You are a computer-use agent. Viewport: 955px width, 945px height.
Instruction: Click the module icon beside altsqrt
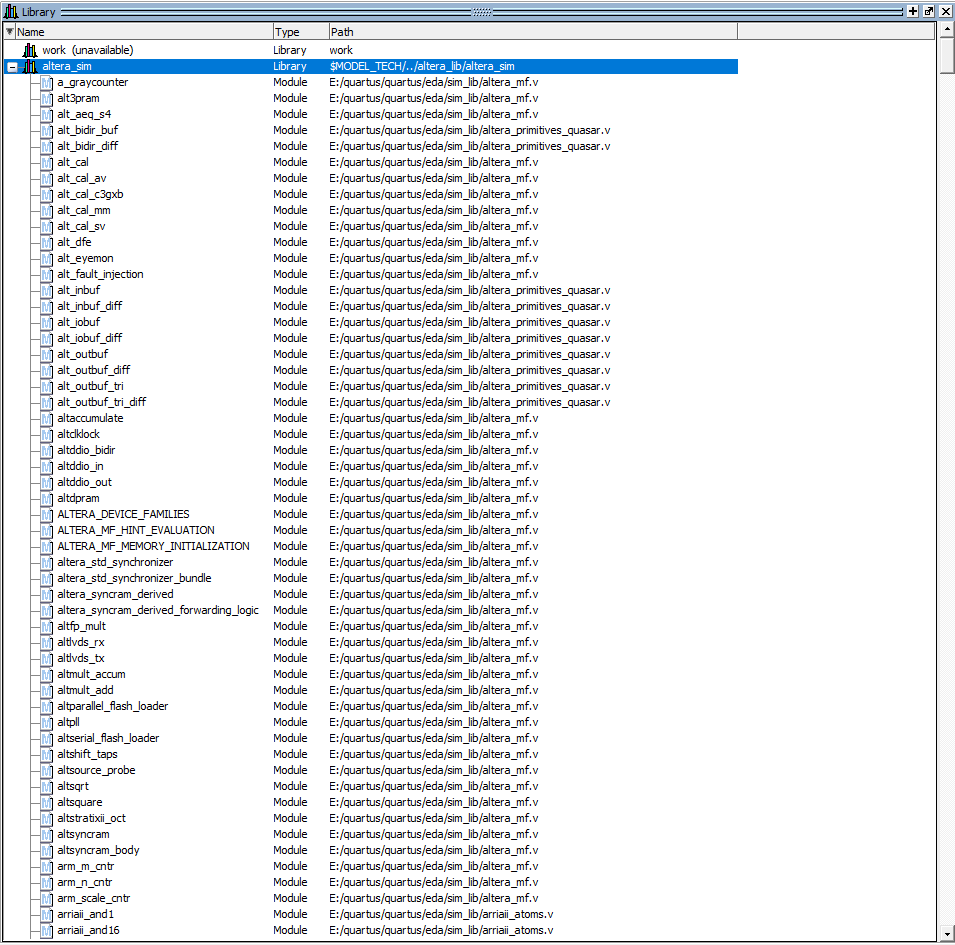click(x=46, y=786)
